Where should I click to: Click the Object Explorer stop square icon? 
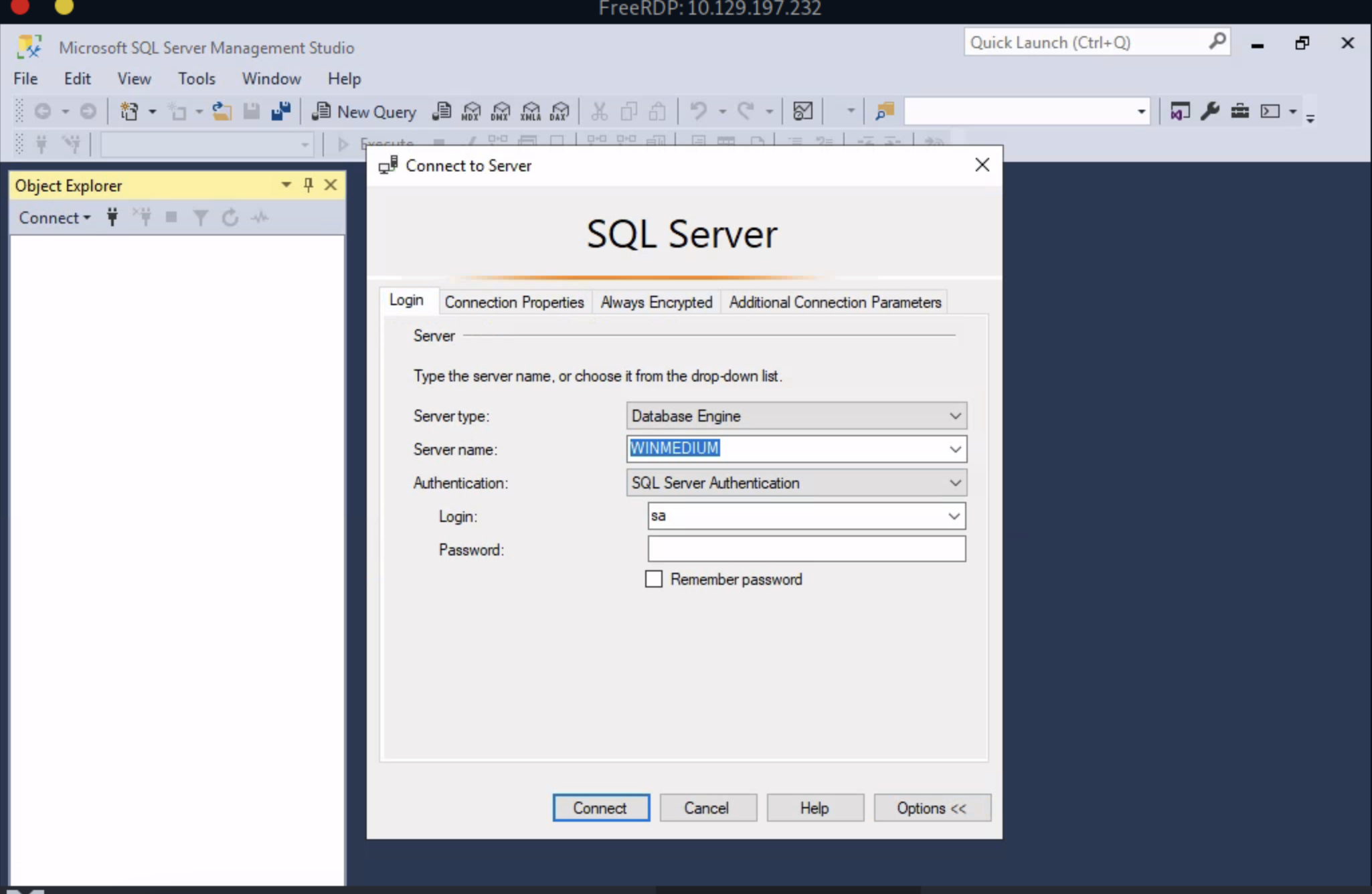tap(171, 217)
